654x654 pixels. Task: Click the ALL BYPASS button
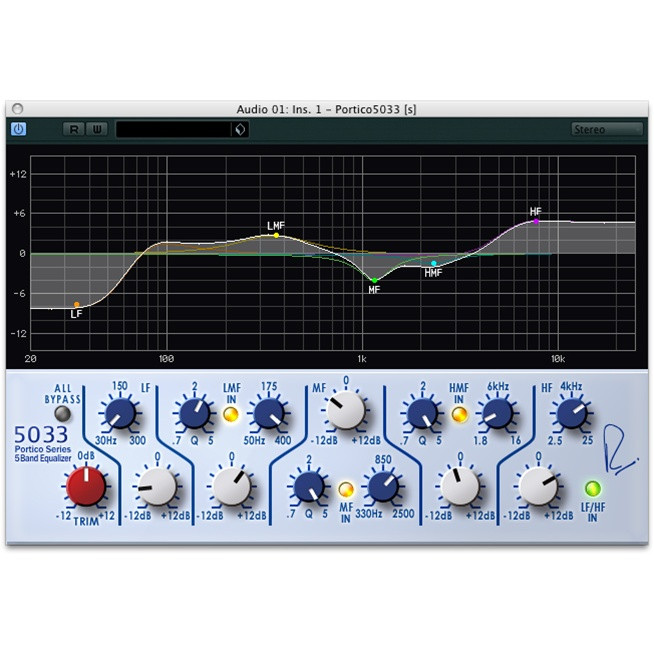click(x=63, y=413)
